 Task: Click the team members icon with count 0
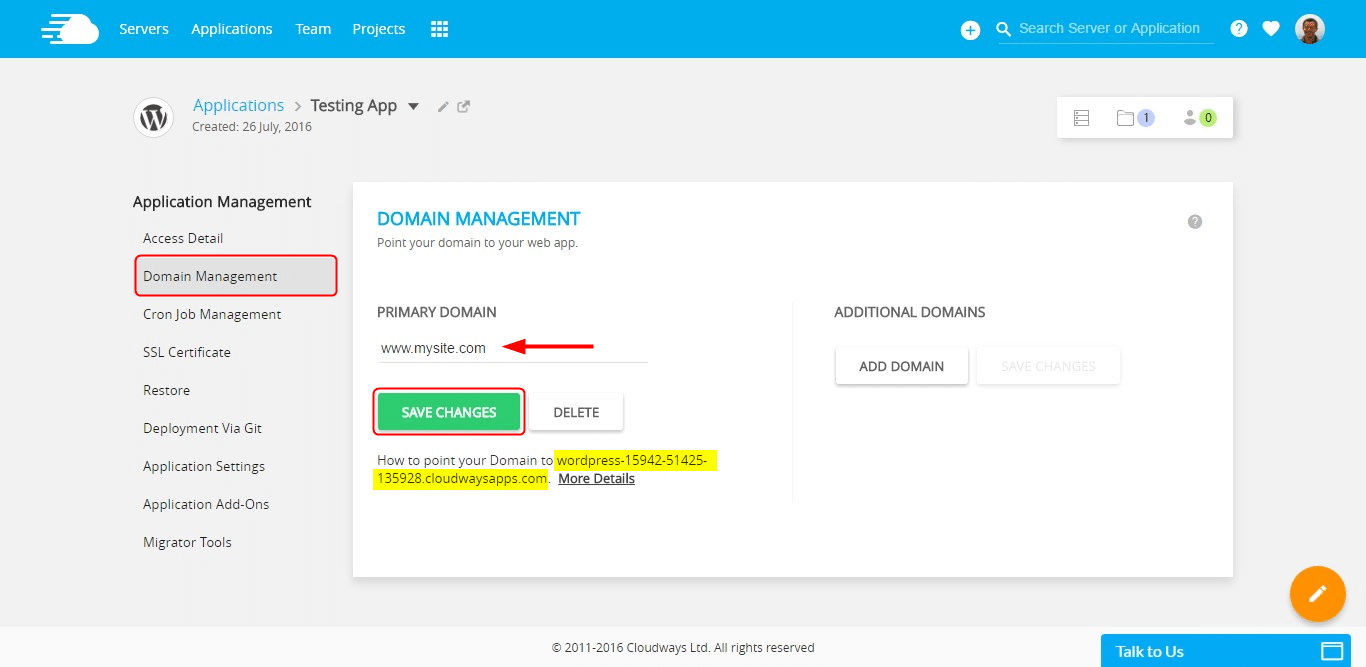tap(1199, 118)
